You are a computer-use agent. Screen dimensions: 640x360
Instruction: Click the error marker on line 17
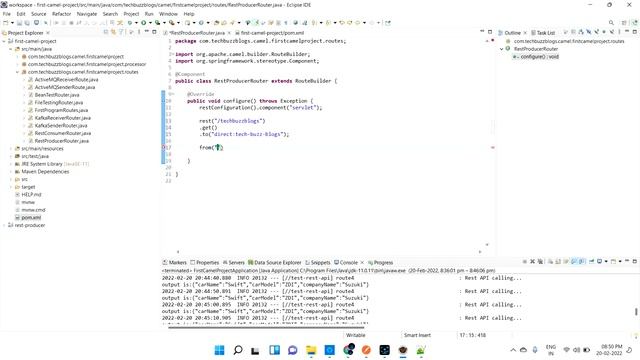(164, 147)
